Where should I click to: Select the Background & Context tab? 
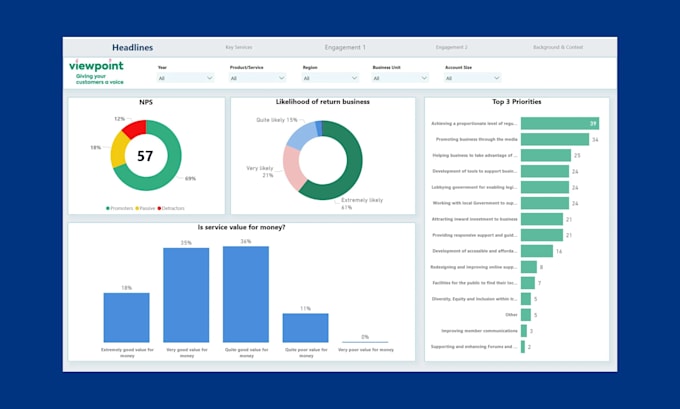[x=558, y=47]
